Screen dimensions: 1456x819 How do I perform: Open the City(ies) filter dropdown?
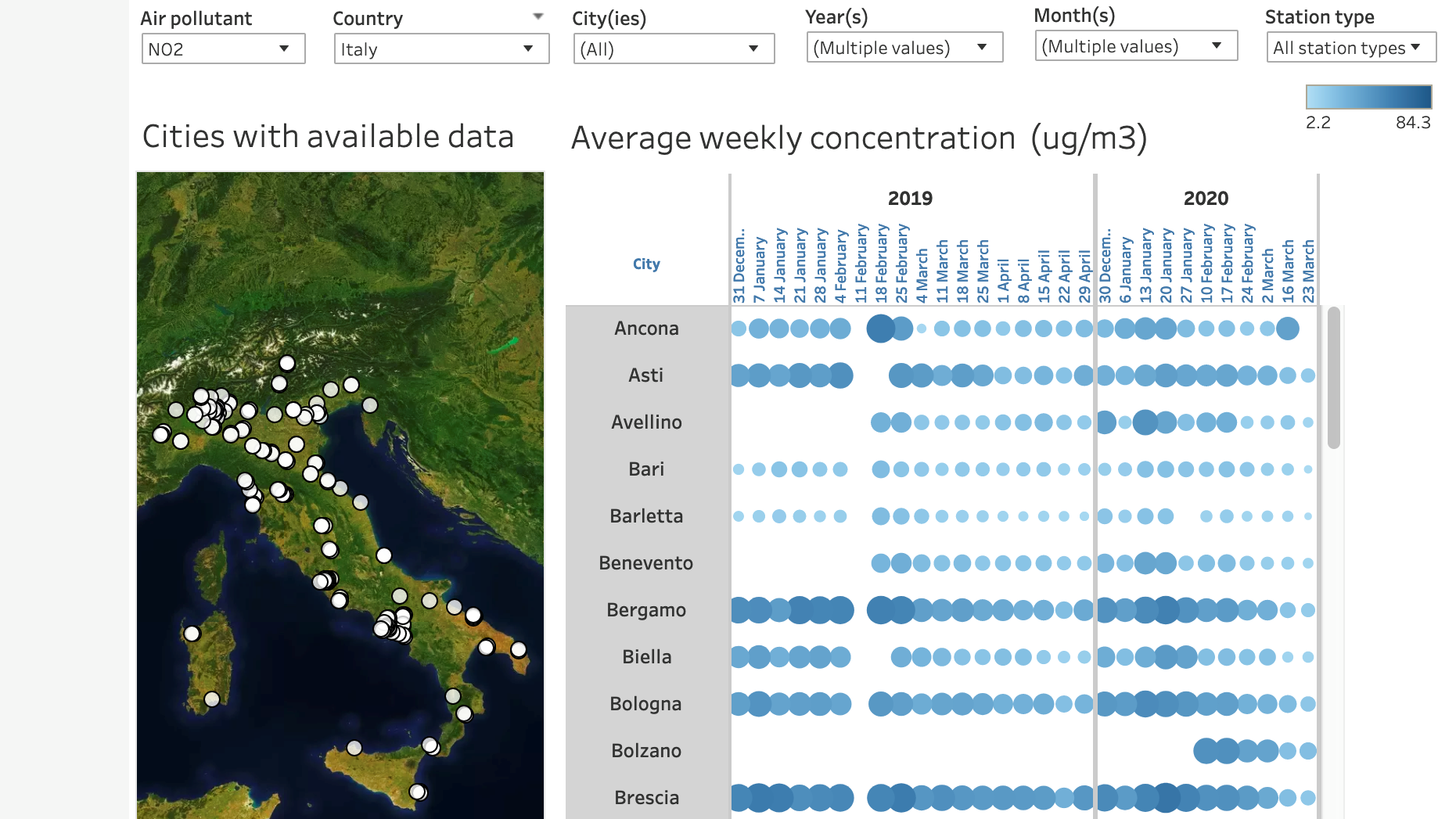pyautogui.click(x=673, y=49)
